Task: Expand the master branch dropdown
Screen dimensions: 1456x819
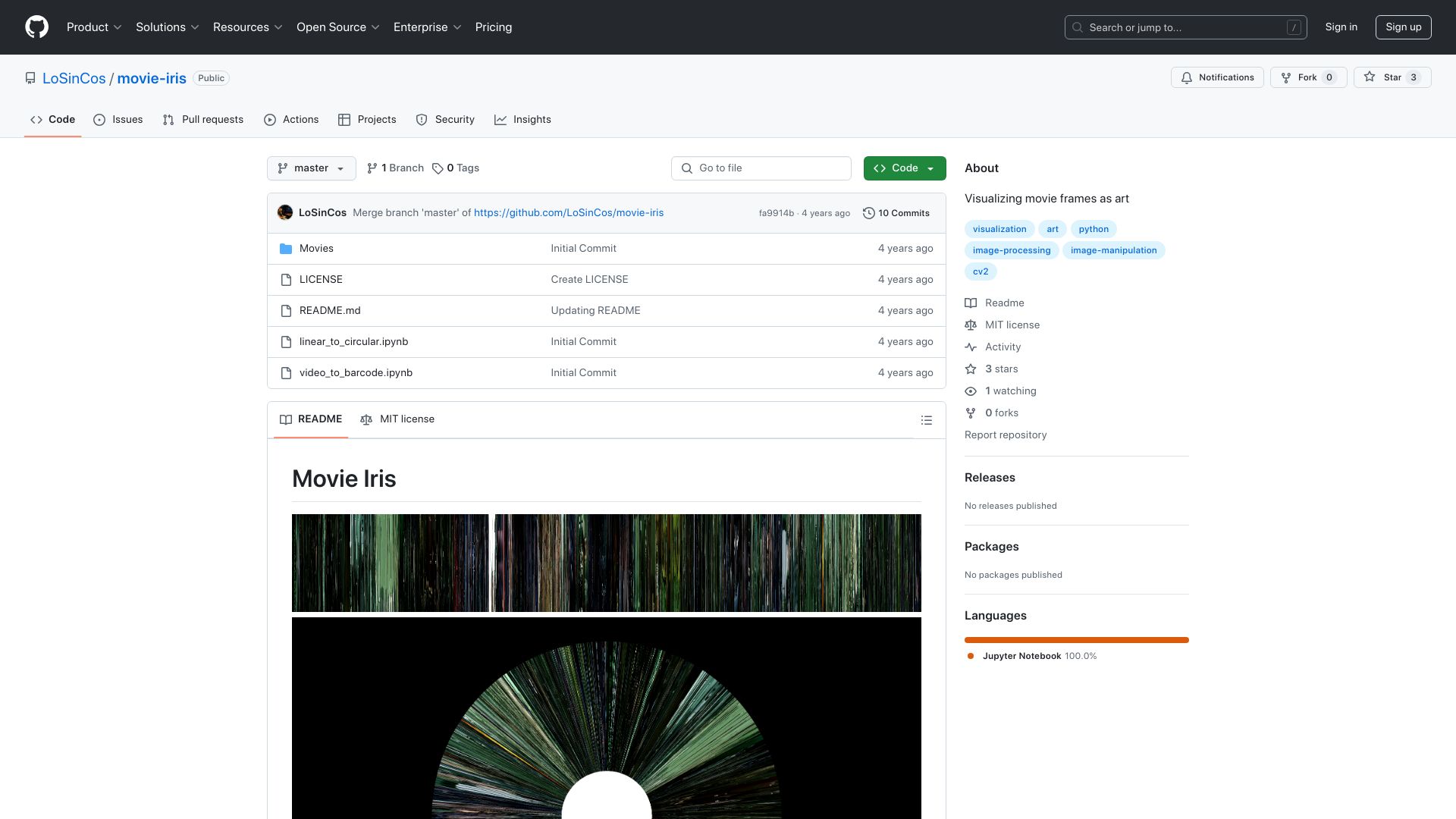Action: (x=312, y=168)
